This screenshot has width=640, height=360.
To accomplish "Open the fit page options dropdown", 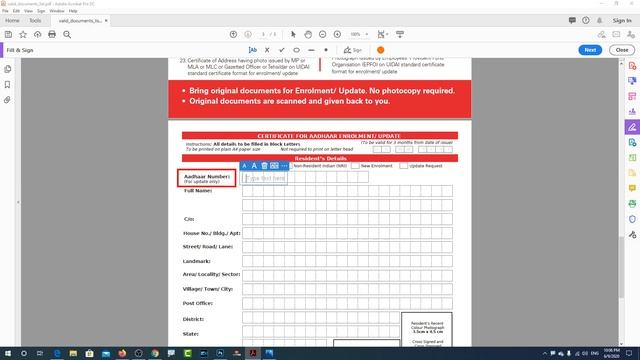I will tap(382, 34).
